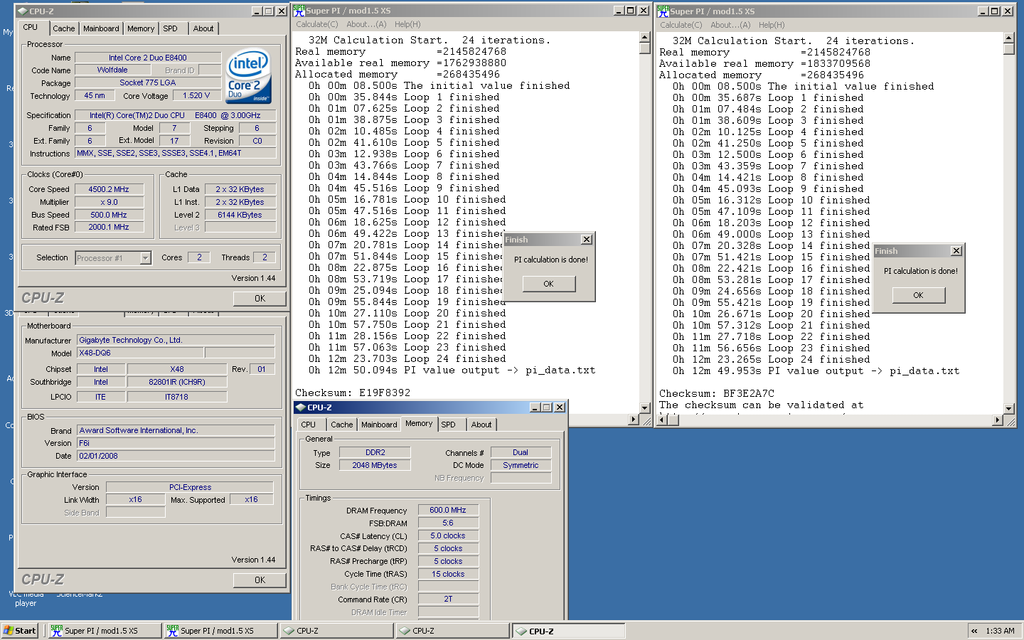Click the Core Speed value field
Image resolution: width=1024 pixels, height=640 pixels.
pos(108,189)
